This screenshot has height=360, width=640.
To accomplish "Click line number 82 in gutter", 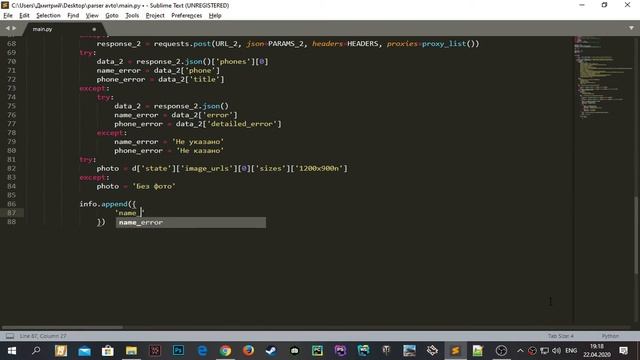I will pyautogui.click(x=11, y=168).
